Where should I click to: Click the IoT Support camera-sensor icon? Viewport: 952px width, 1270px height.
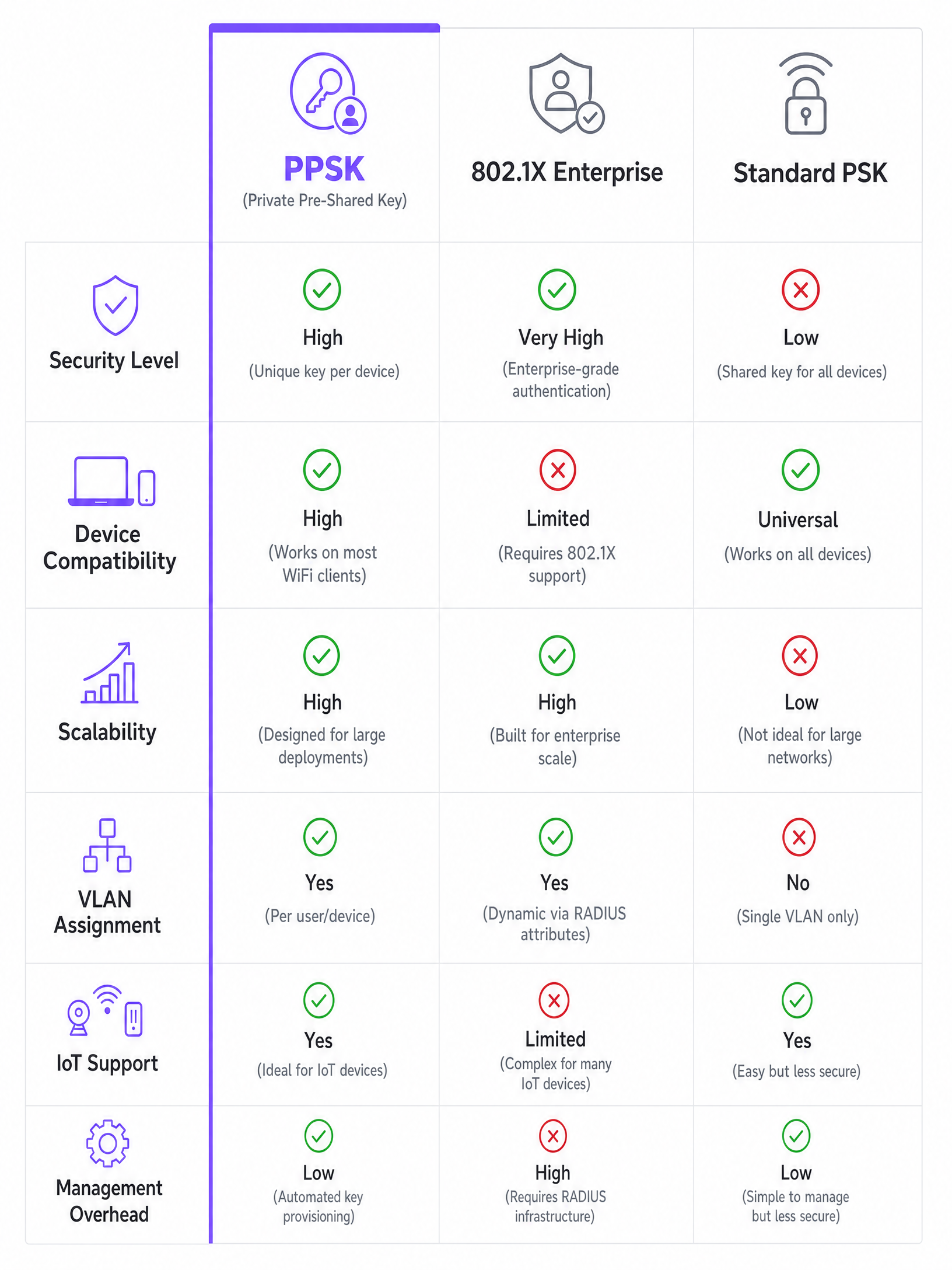click(x=105, y=1011)
